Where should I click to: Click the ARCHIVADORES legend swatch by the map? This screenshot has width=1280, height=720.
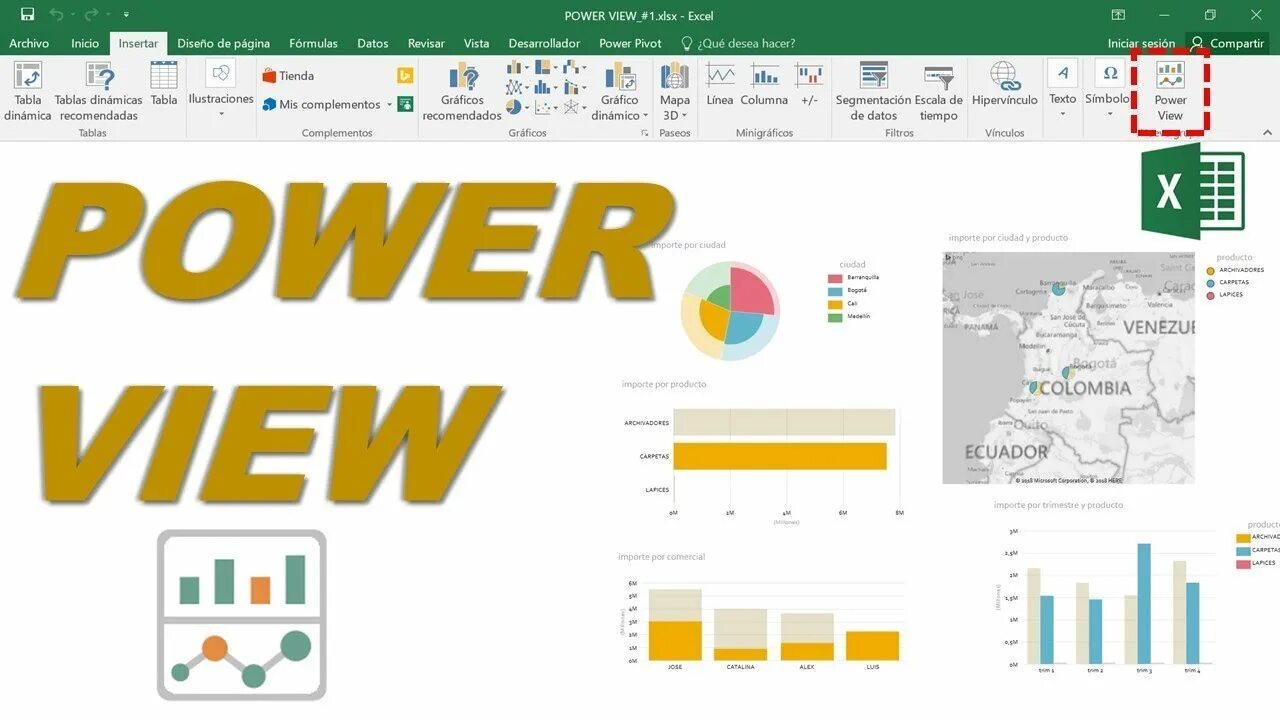(x=1211, y=270)
